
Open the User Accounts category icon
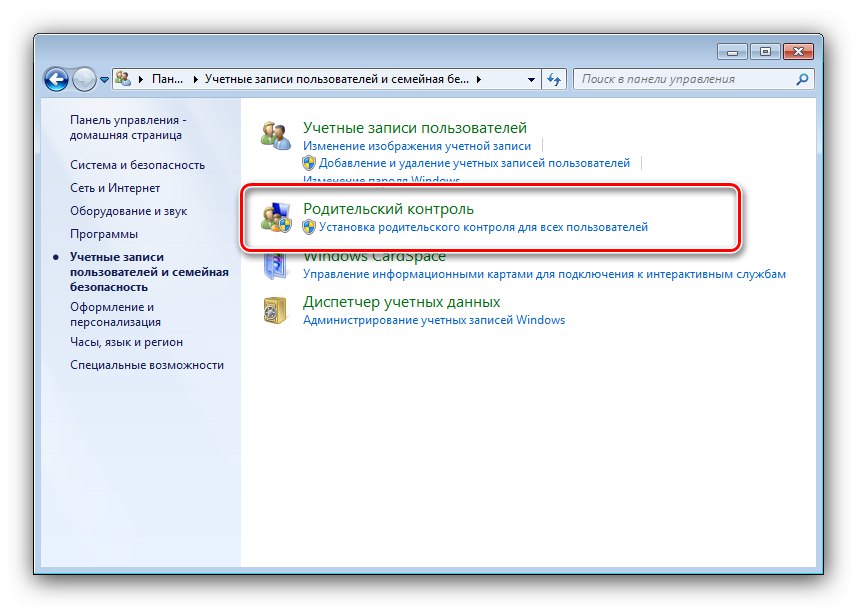(x=274, y=136)
